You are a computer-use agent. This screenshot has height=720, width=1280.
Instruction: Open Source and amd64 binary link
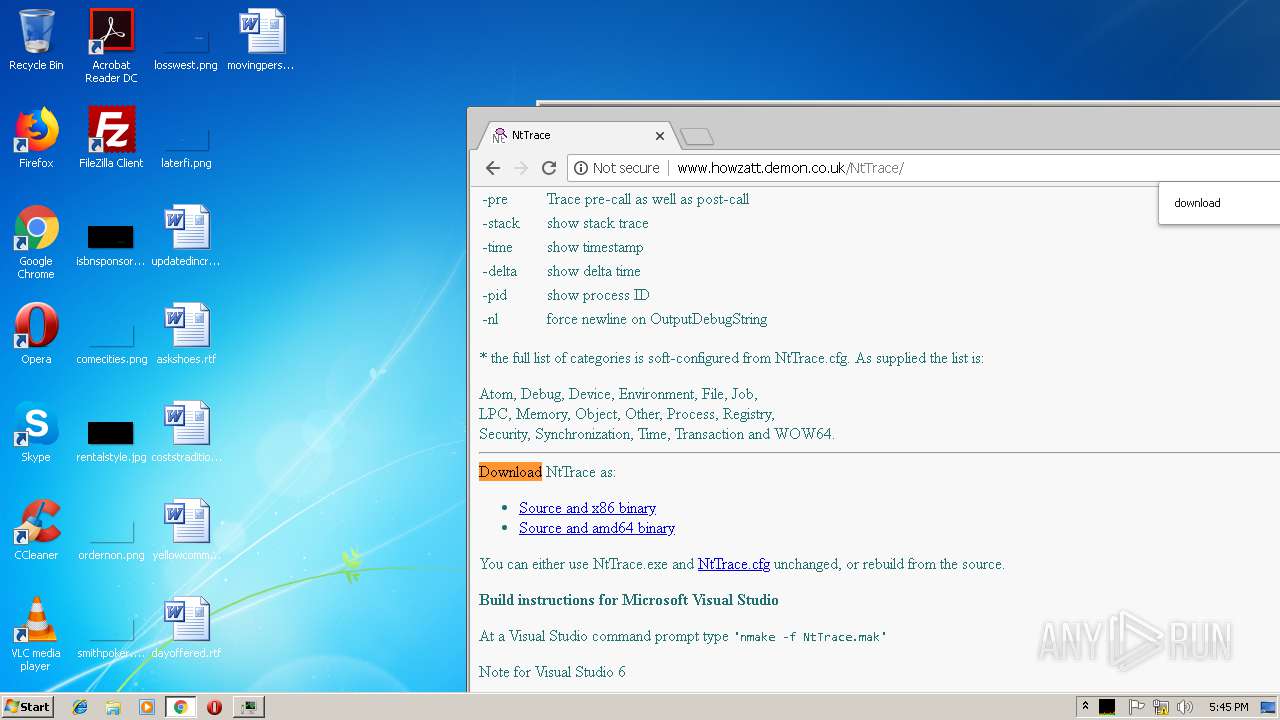click(597, 528)
